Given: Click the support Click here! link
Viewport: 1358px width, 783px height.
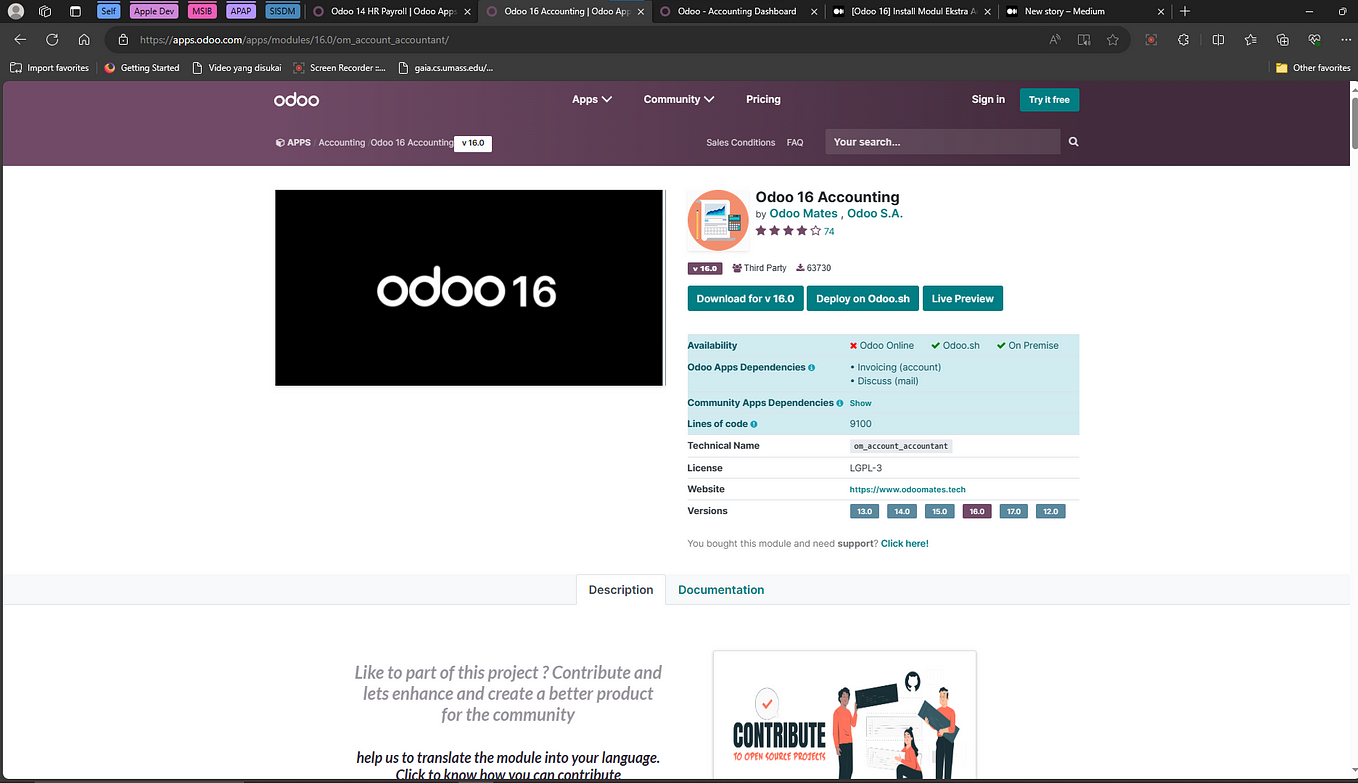Looking at the screenshot, I should tap(905, 543).
